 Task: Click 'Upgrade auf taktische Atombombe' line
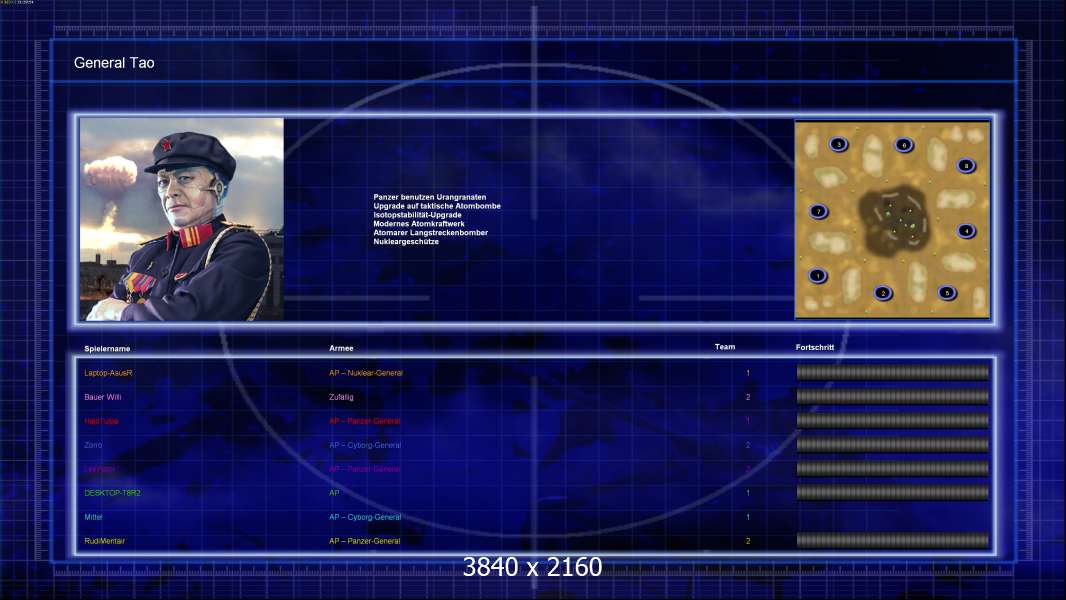coord(437,206)
